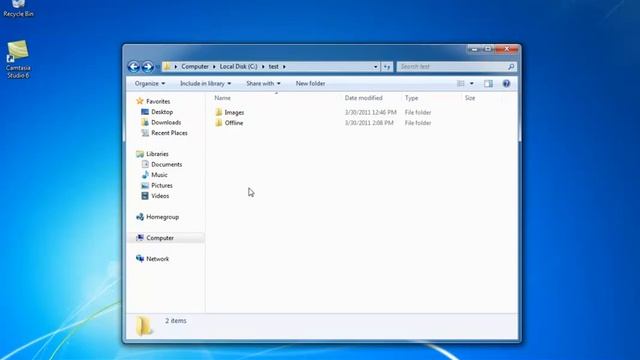640x360 pixels.
Task: Show the preview pane
Action: point(488,83)
